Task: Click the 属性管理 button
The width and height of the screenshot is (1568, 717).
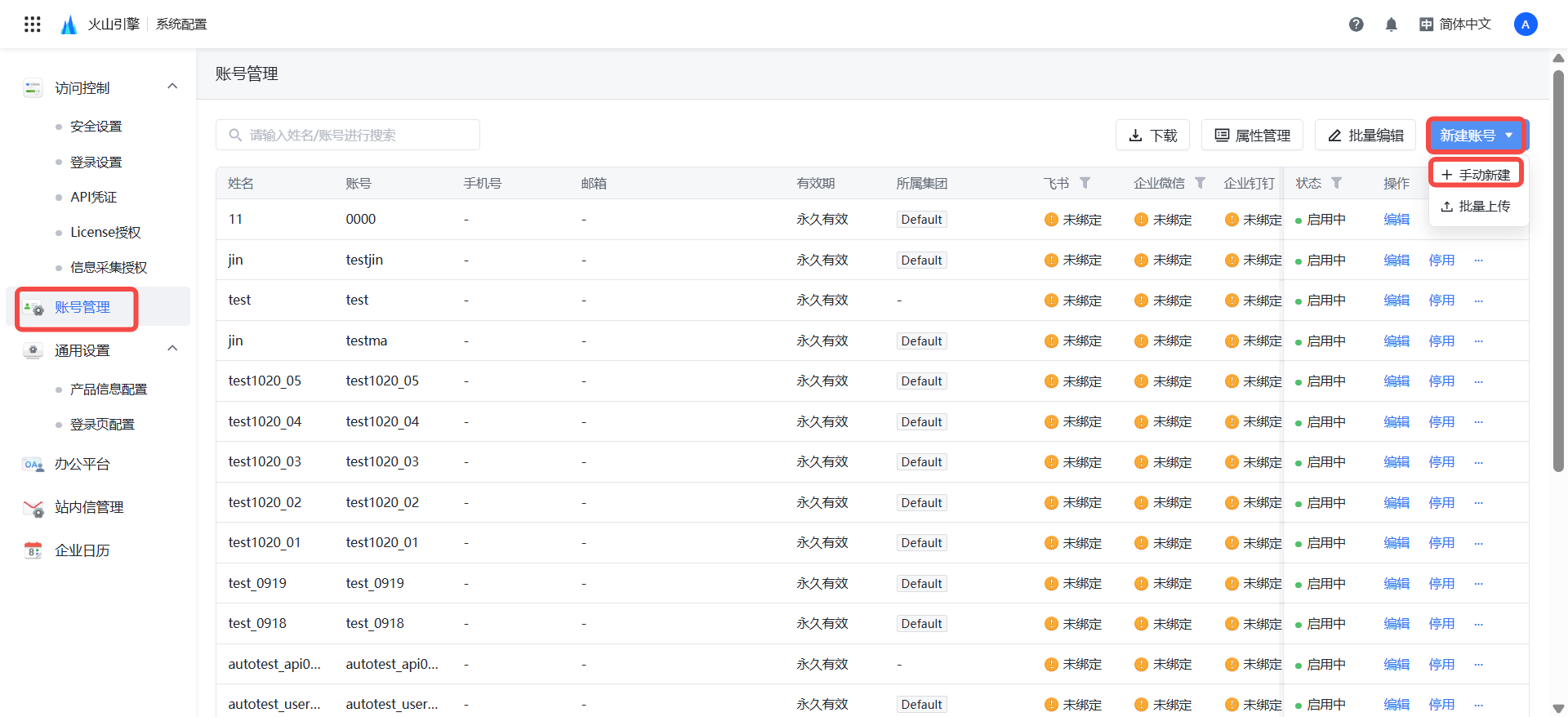Action: coord(1252,136)
